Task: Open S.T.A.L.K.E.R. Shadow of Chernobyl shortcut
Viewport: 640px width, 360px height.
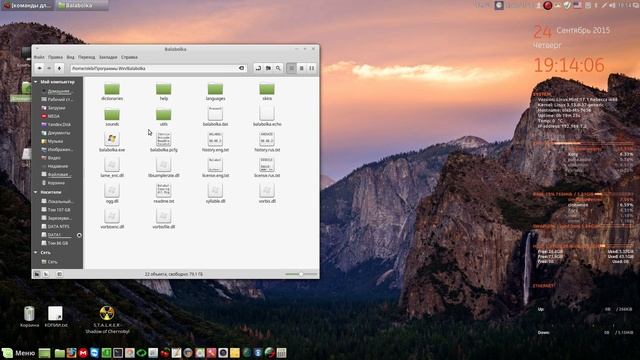Action: [x=107, y=320]
